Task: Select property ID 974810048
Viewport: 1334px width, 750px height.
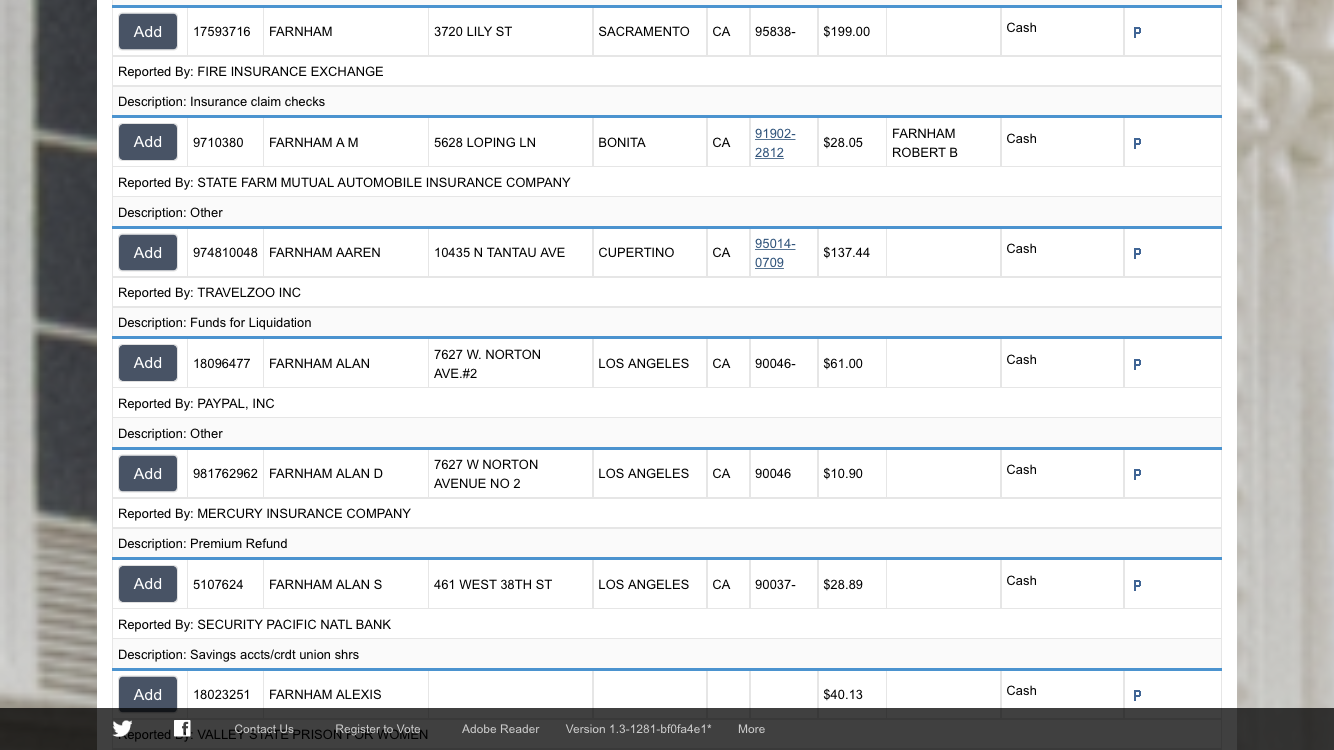Action: tap(225, 253)
